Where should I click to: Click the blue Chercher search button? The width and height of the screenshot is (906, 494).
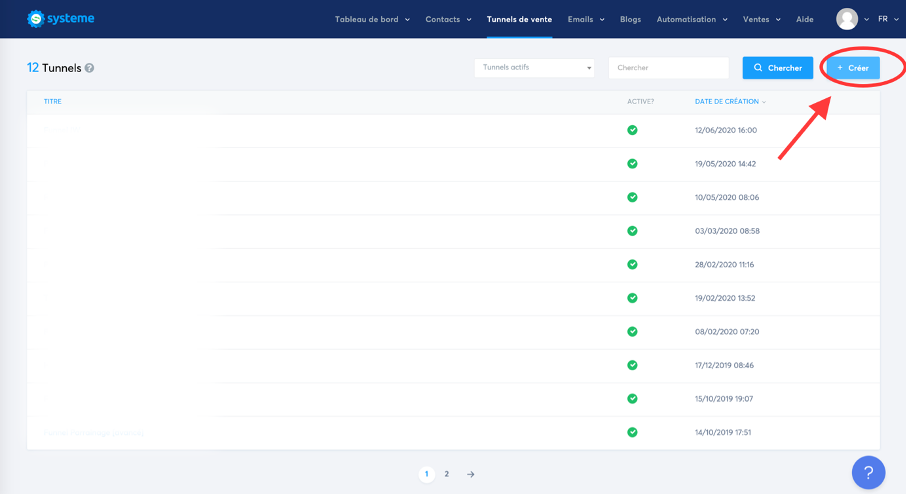coord(778,68)
